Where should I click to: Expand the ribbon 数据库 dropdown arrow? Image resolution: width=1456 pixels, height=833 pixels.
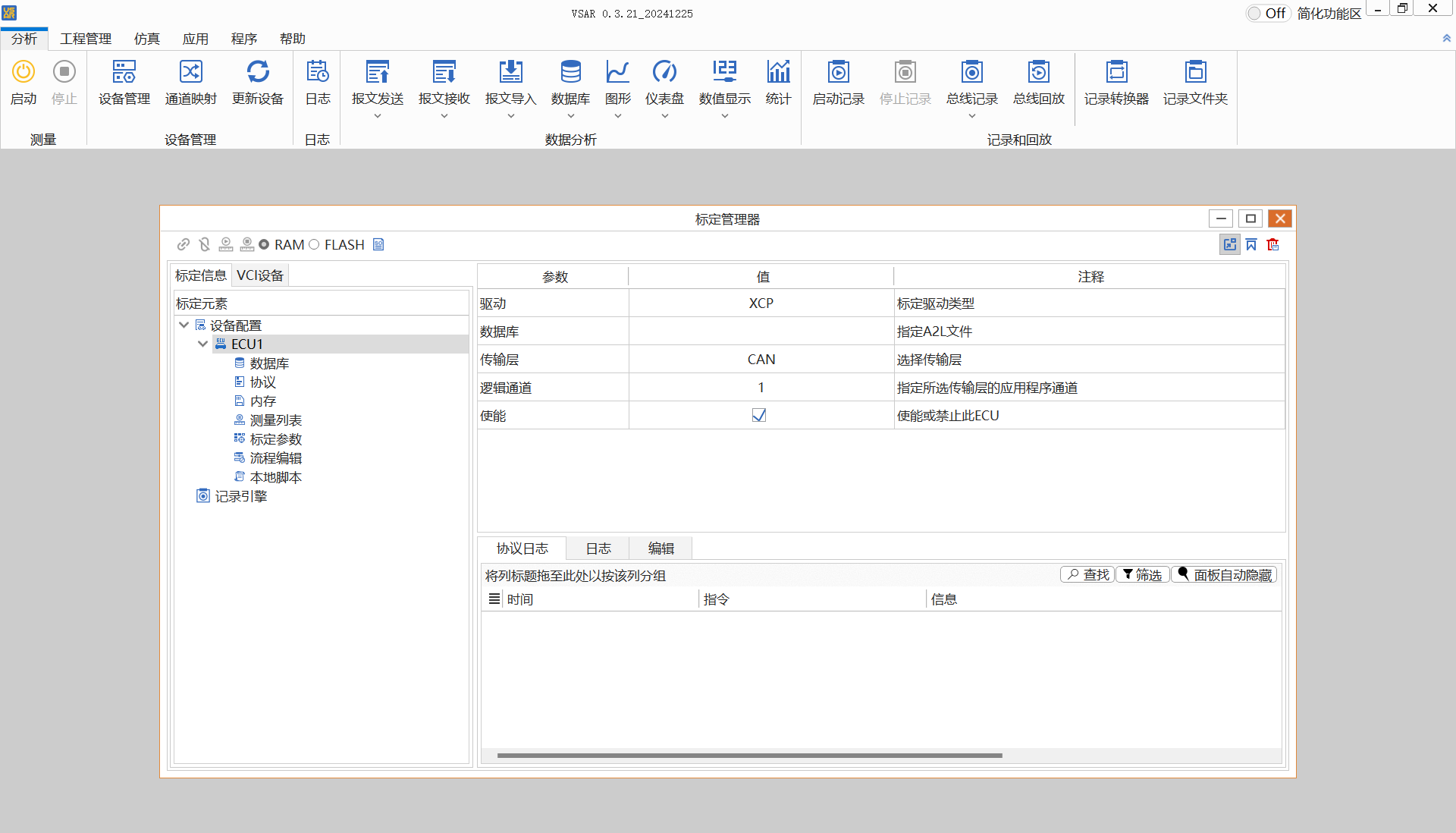click(571, 116)
